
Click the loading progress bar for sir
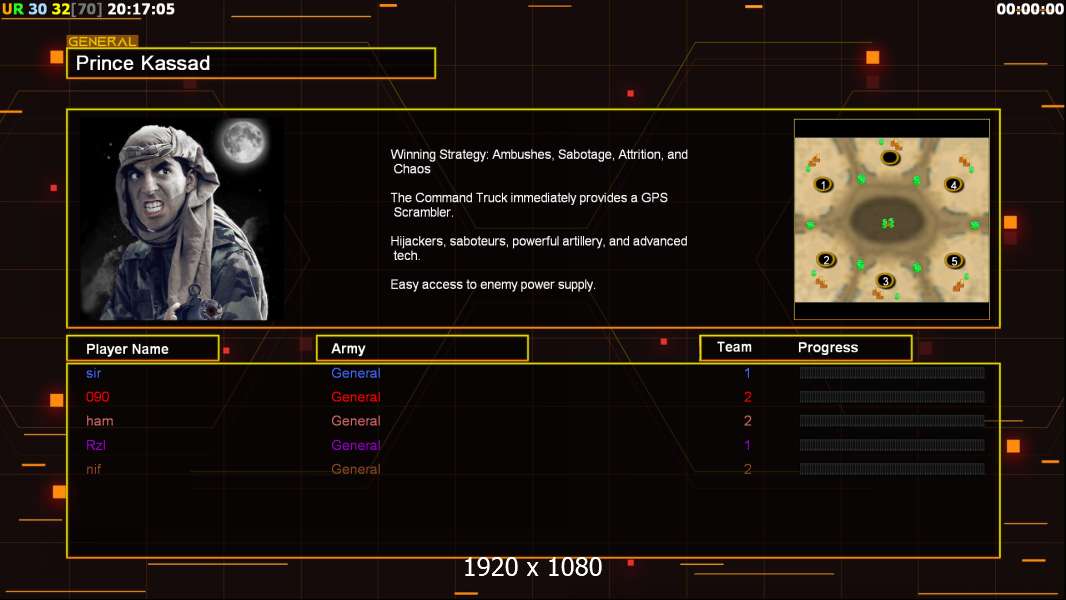tap(892, 372)
